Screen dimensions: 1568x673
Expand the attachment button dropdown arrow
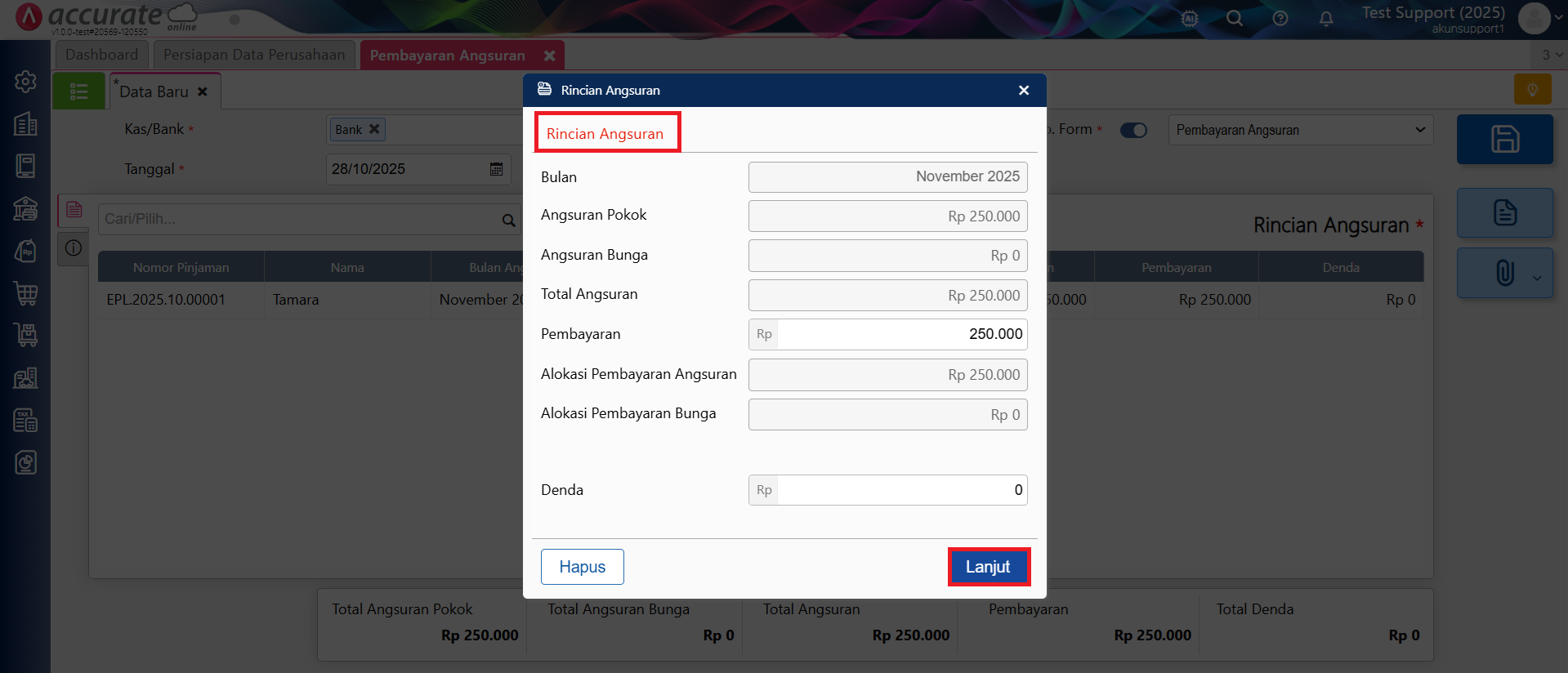pyautogui.click(x=1537, y=278)
